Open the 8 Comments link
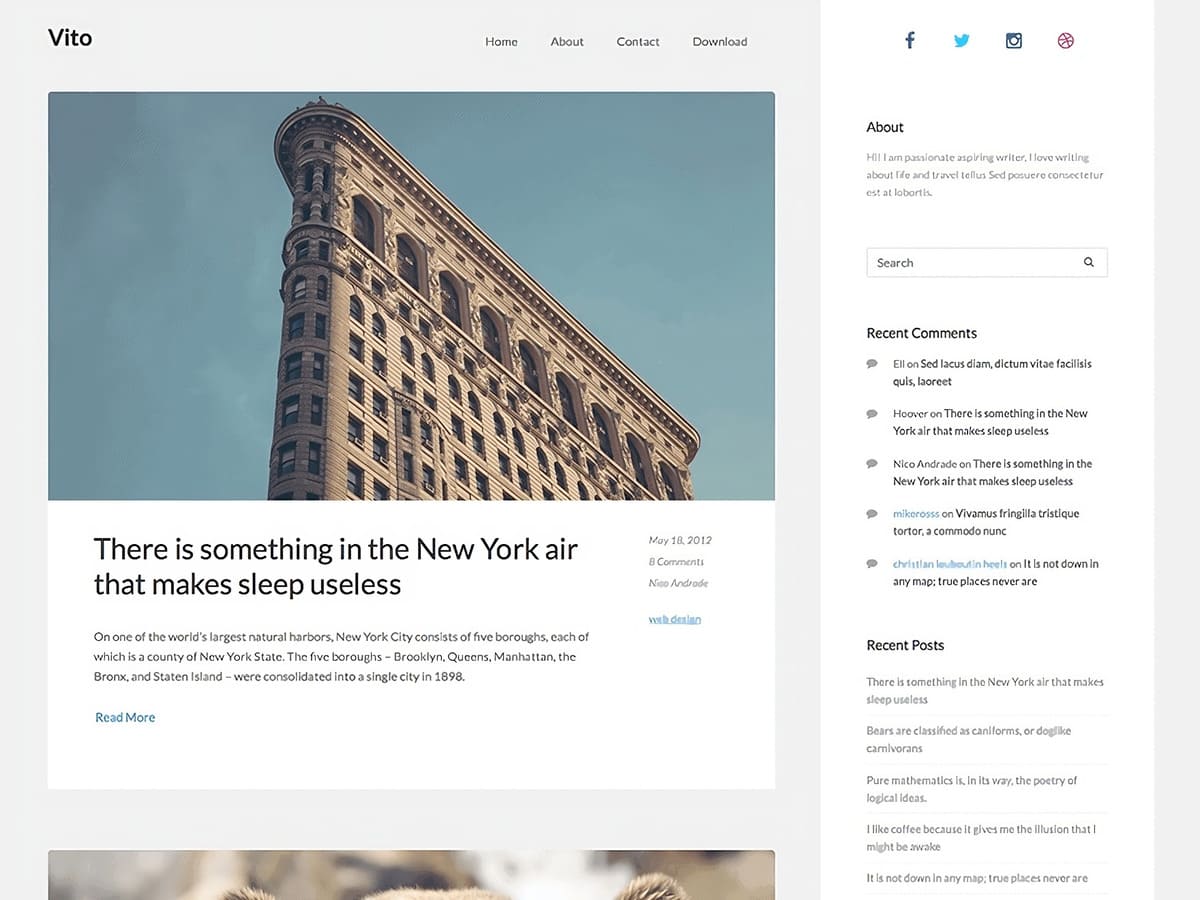1200x900 pixels. [x=676, y=562]
